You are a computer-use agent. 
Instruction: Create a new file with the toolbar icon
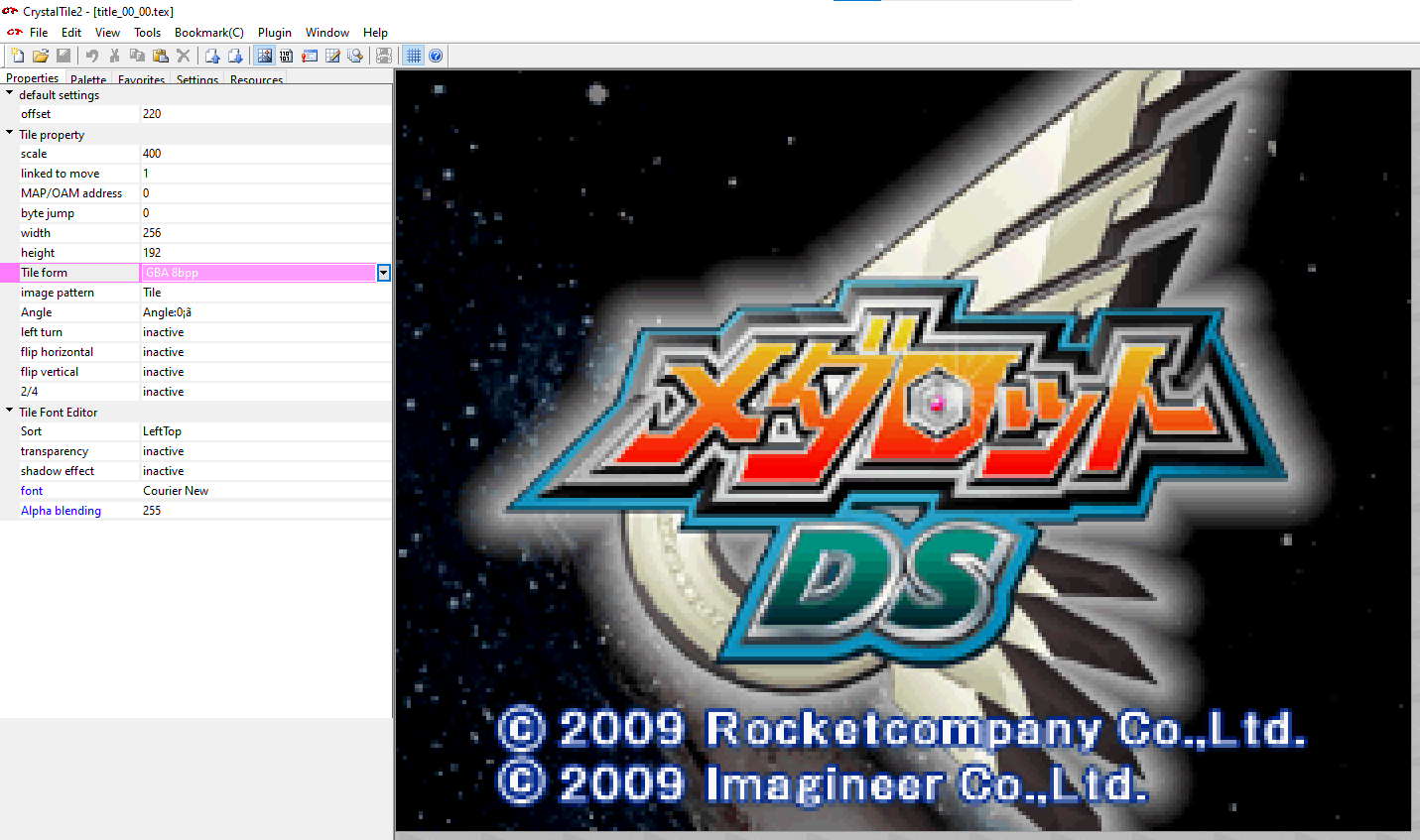[x=17, y=56]
